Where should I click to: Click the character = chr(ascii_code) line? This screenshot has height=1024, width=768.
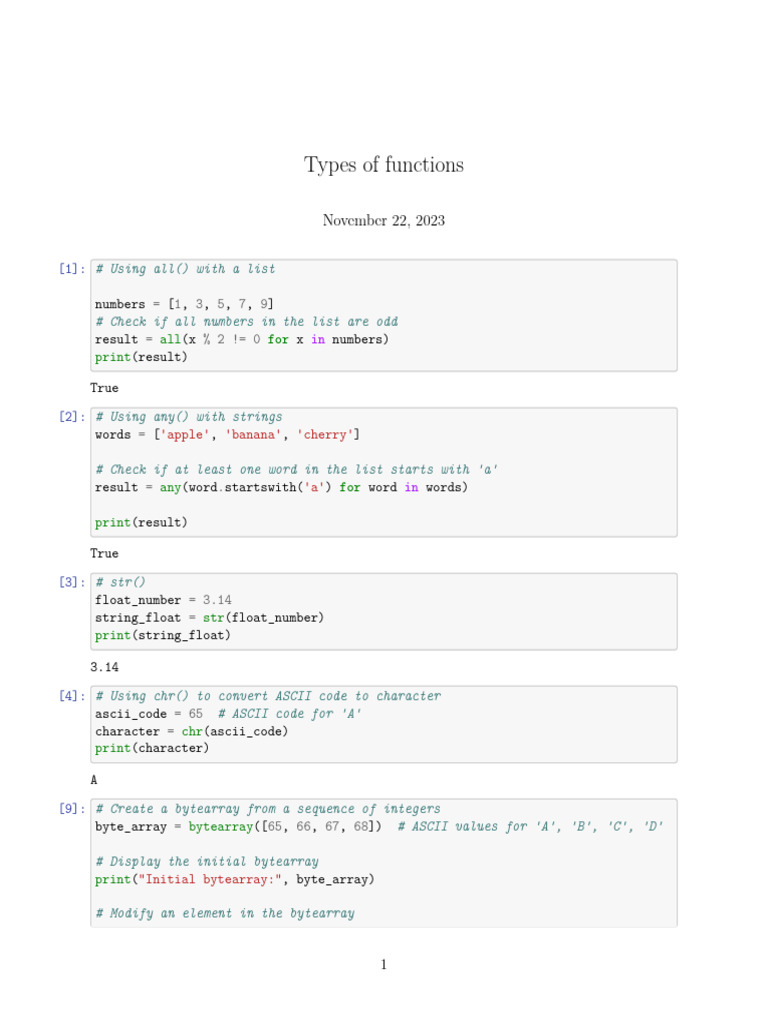(x=191, y=731)
